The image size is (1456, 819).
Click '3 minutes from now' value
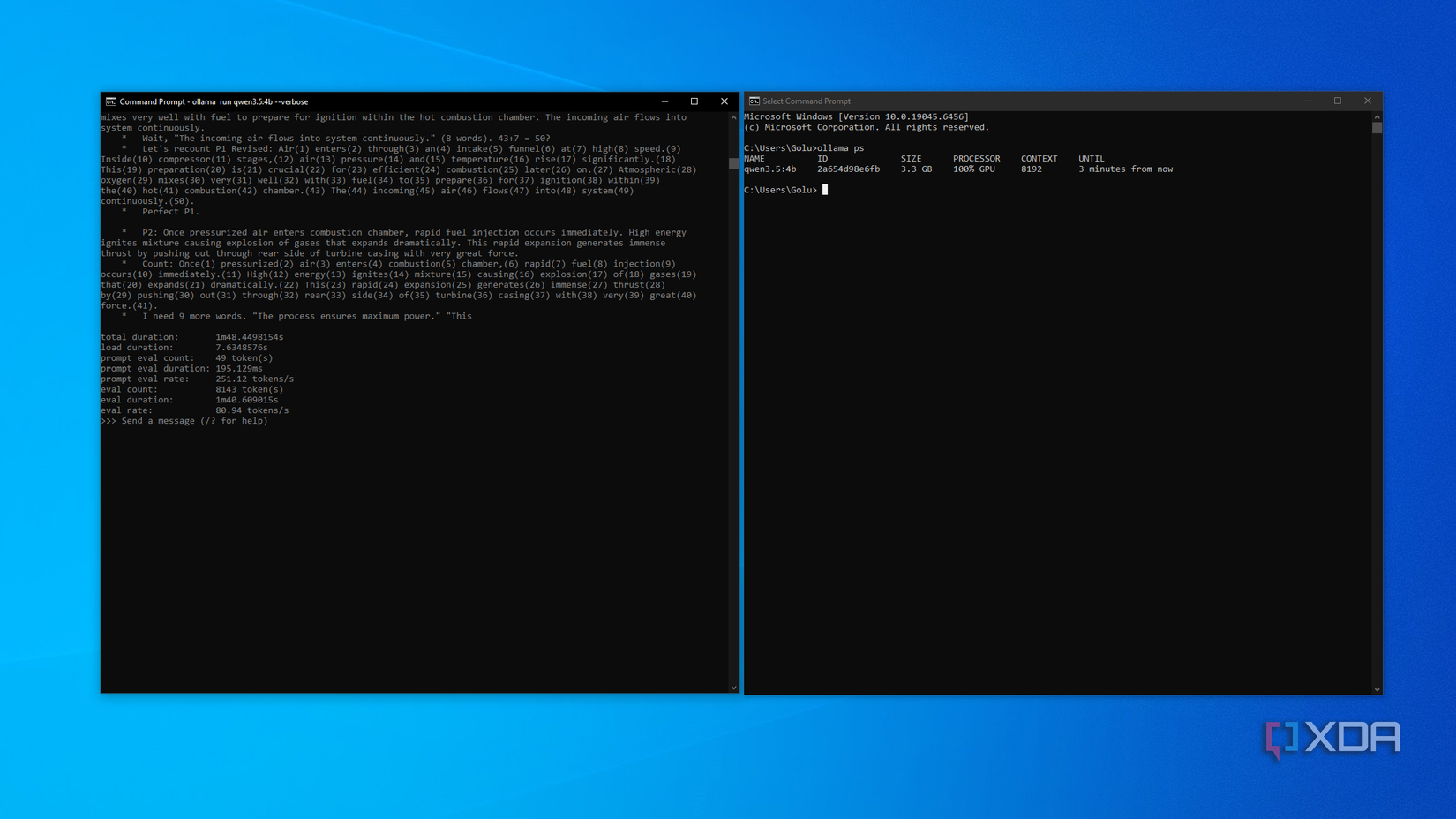pos(1126,169)
